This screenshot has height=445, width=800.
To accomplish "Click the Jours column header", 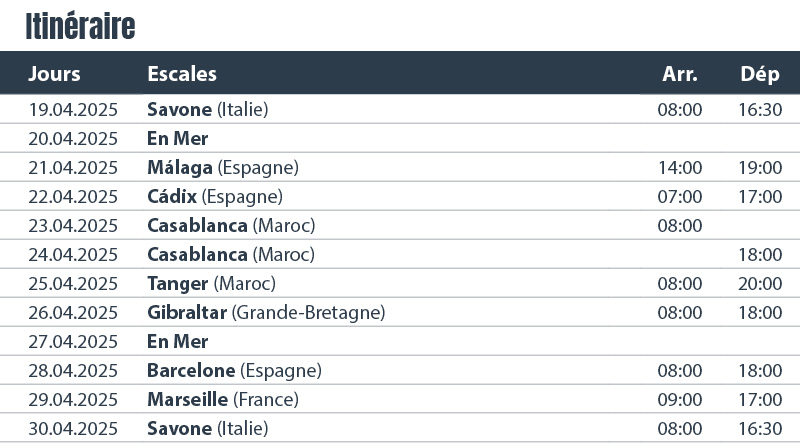I will 55,74.
